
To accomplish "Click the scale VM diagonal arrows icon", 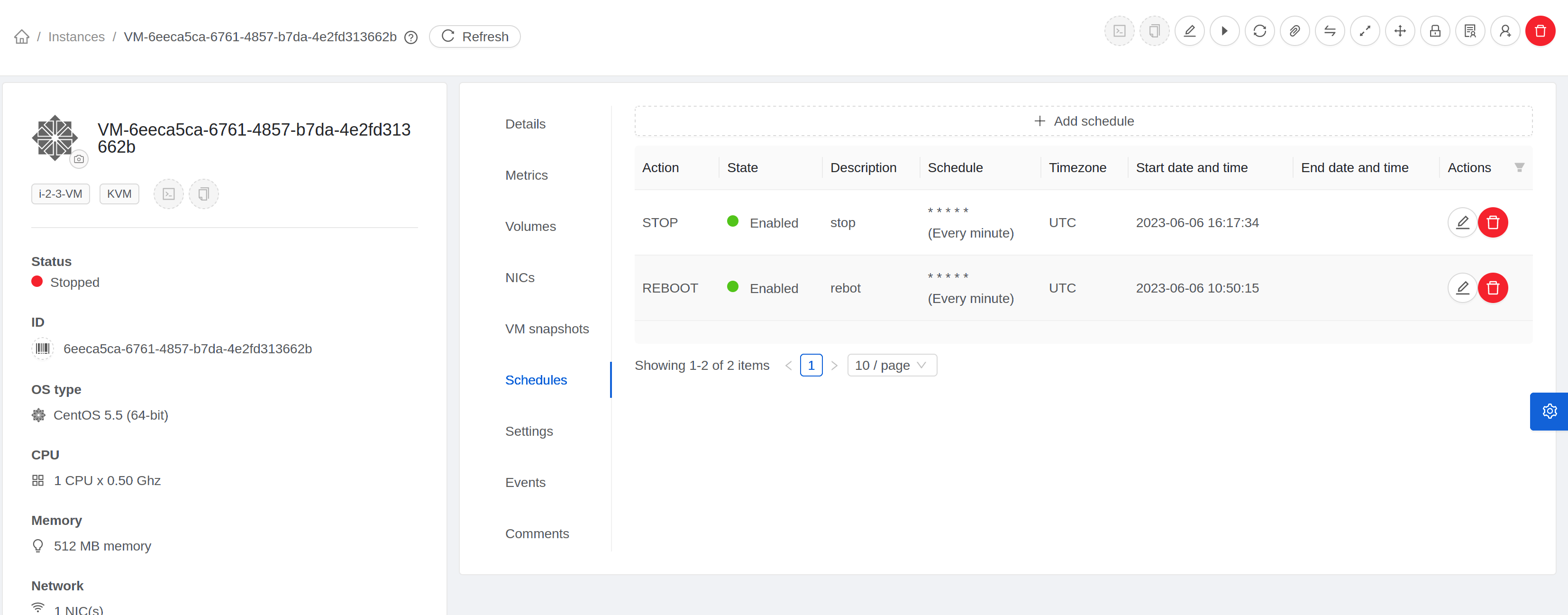I will (1365, 31).
